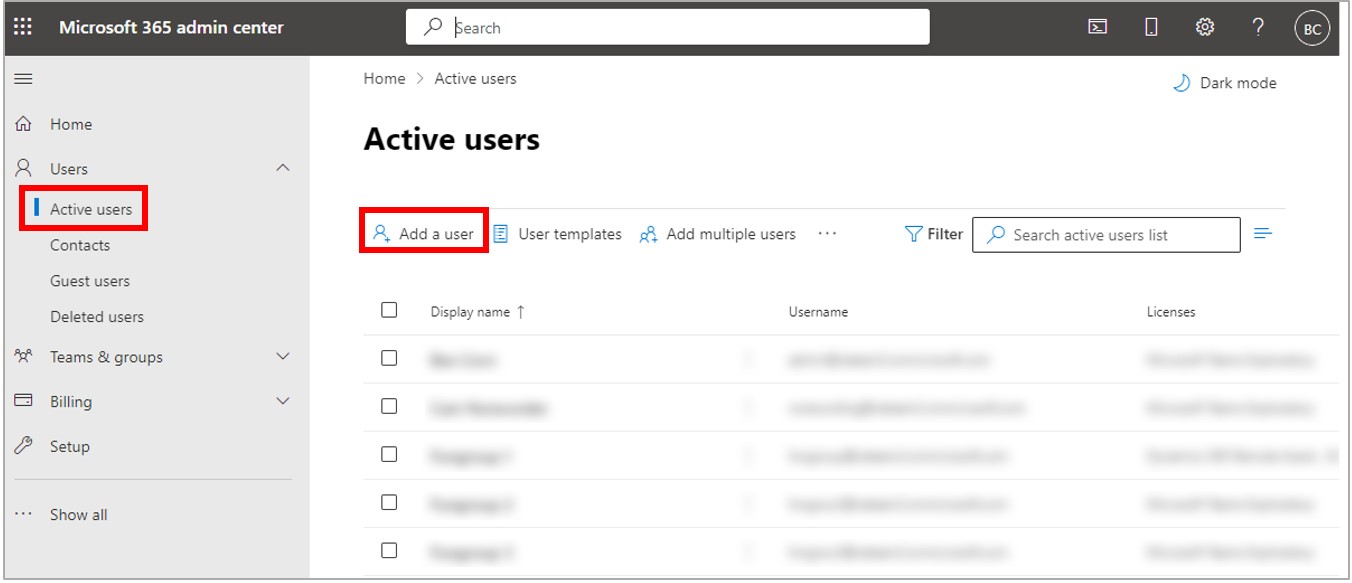Open the list view options icon
This screenshot has width=1352, height=583.
(1263, 234)
